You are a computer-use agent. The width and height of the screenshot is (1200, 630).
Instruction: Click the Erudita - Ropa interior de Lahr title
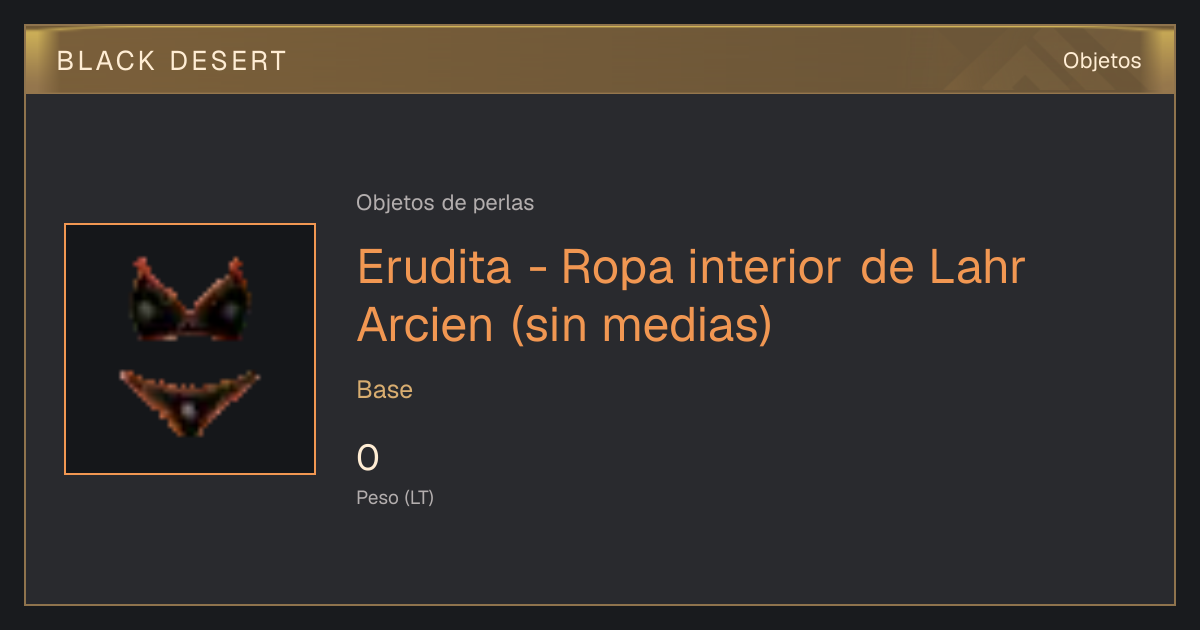(691, 267)
